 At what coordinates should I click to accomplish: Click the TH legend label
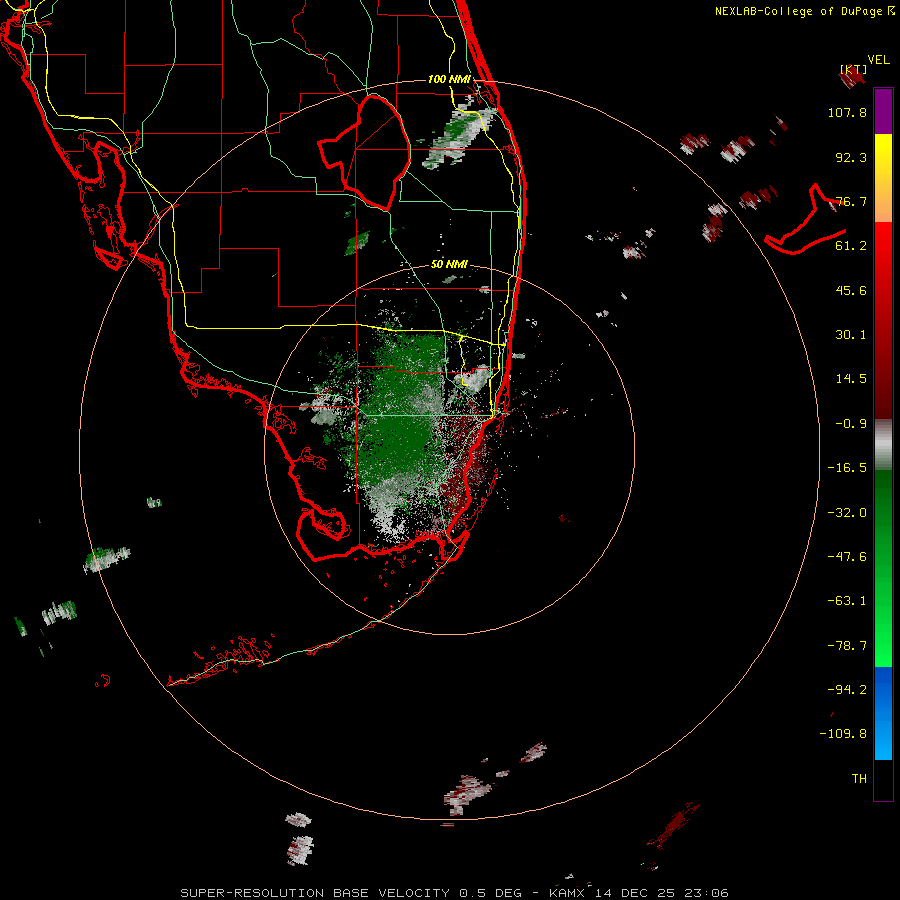859,779
